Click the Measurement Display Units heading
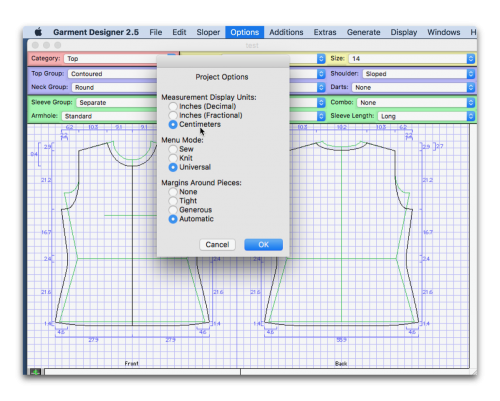Viewport: 500px width, 401px height. [209, 97]
